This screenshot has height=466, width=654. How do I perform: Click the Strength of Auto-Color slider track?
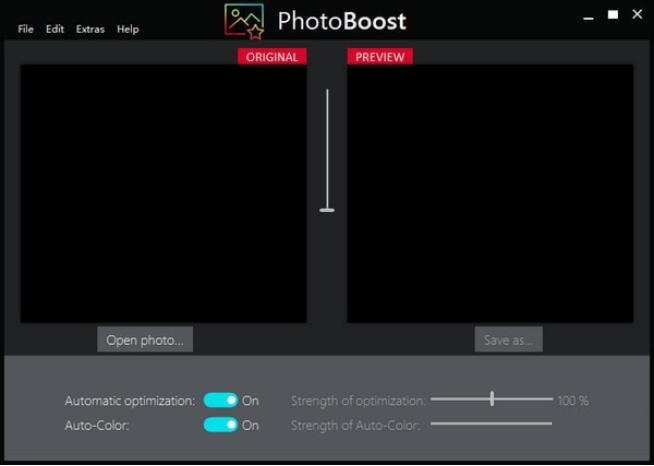[491, 423]
